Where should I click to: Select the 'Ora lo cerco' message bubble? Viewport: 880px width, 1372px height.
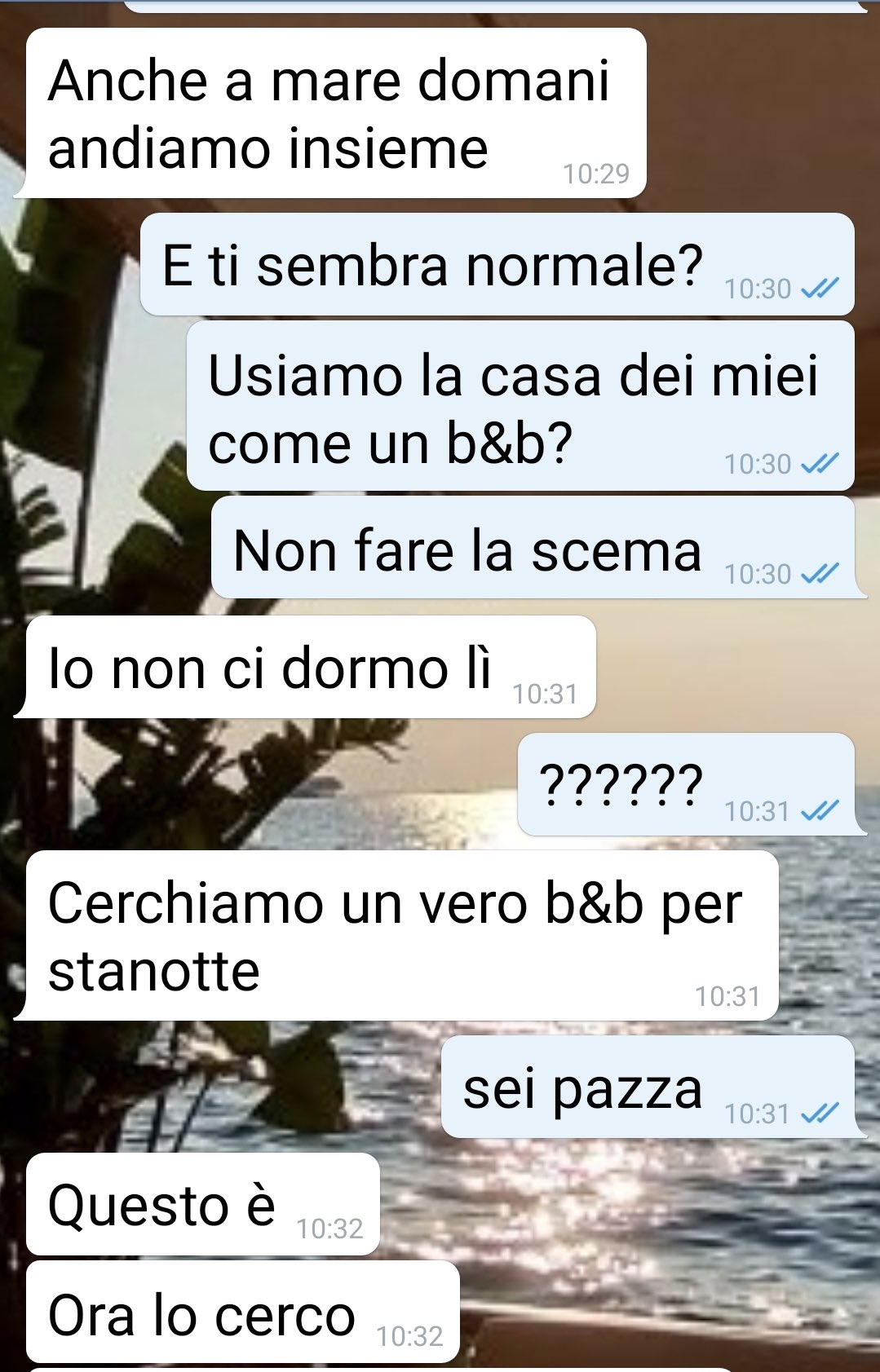[x=243, y=1312]
